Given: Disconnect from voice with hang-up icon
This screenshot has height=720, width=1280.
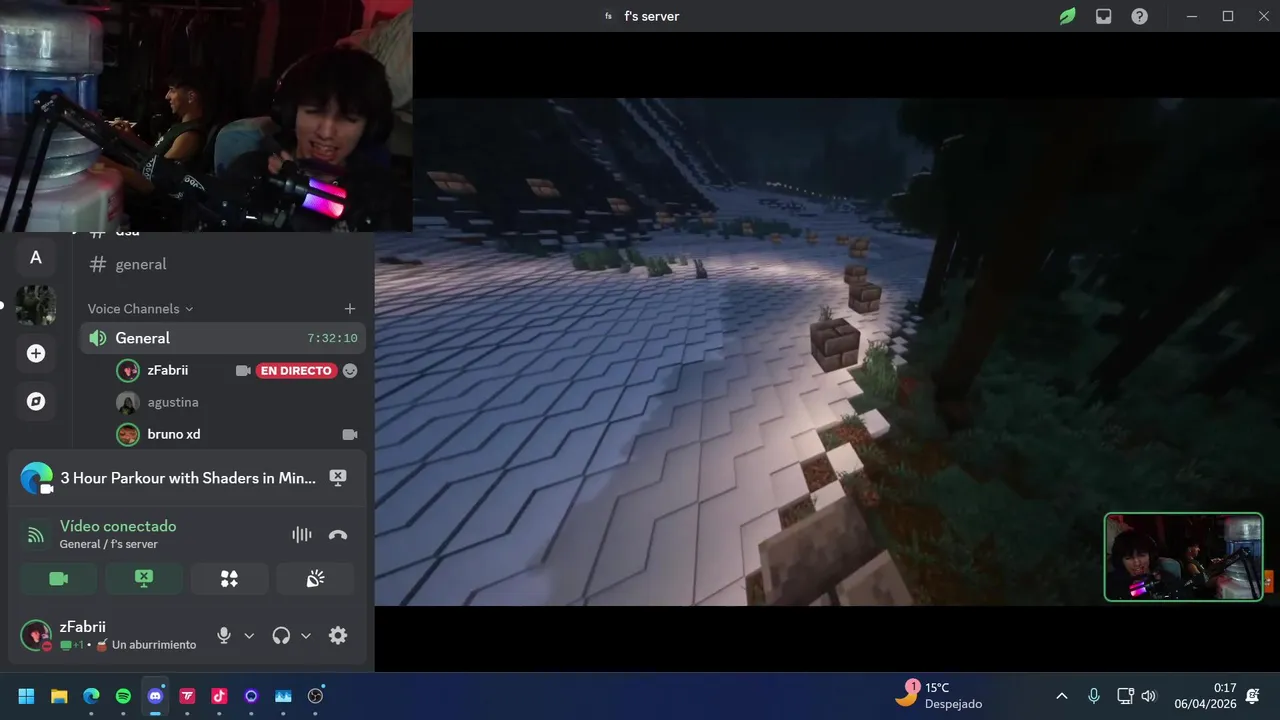Looking at the screenshot, I should click(338, 535).
